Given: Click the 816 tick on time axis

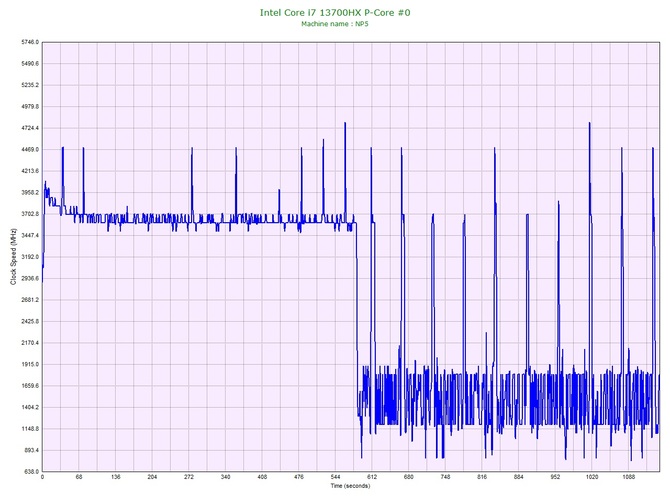Looking at the screenshot, I should [482, 477].
